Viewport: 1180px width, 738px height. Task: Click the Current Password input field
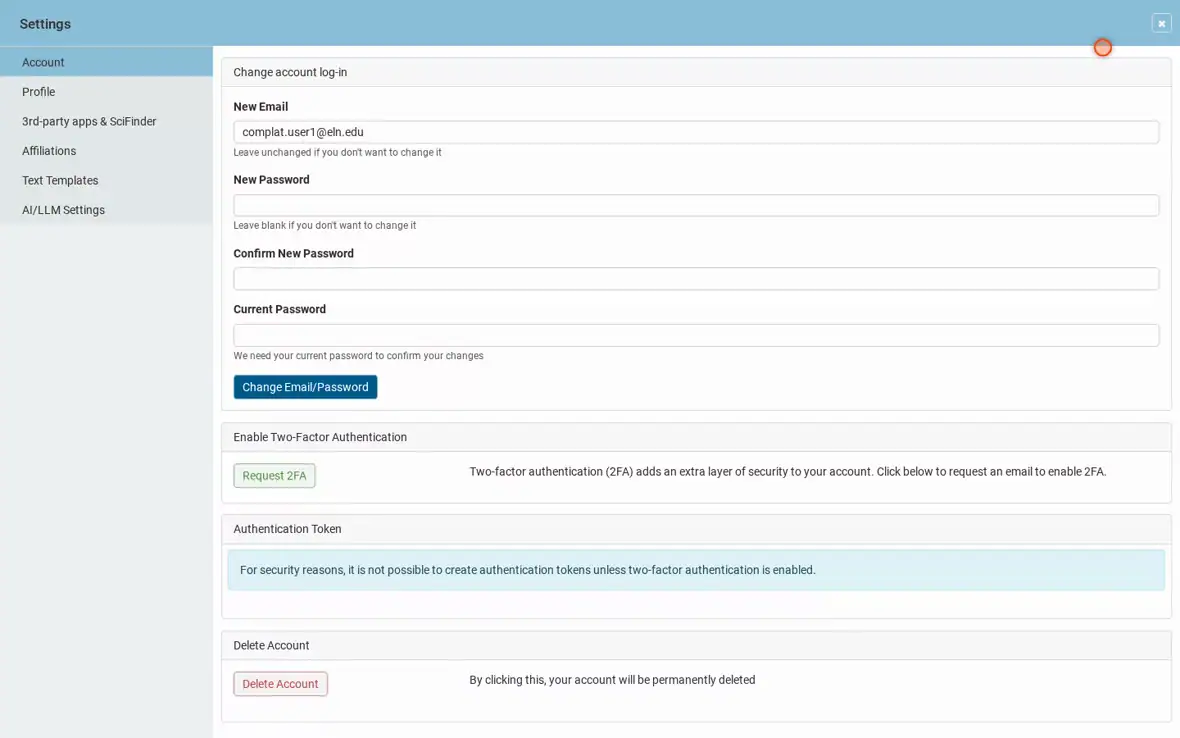[695, 335]
